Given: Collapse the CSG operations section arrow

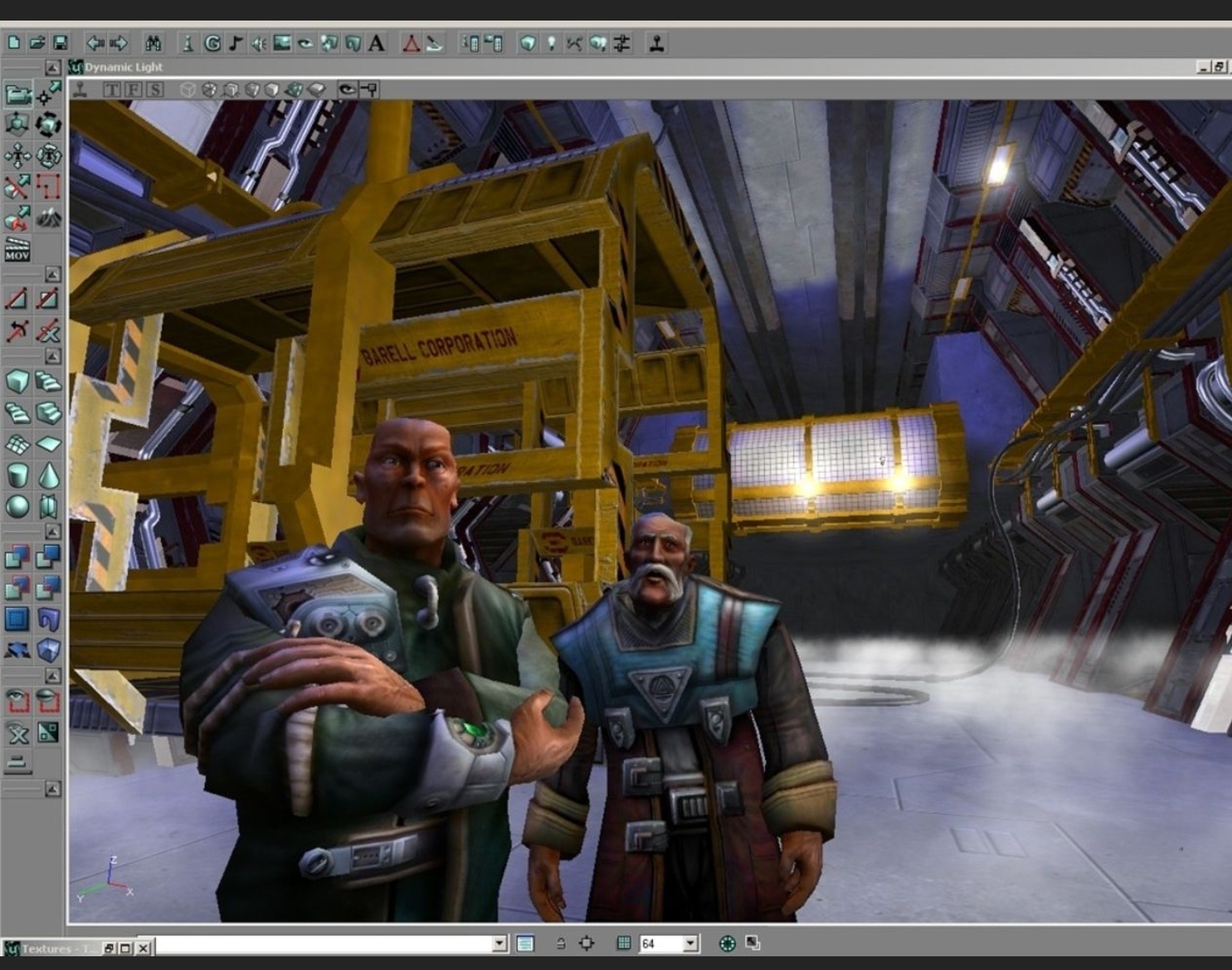Looking at the screenshot, I should pyautogui.click(x=53, y=531).
